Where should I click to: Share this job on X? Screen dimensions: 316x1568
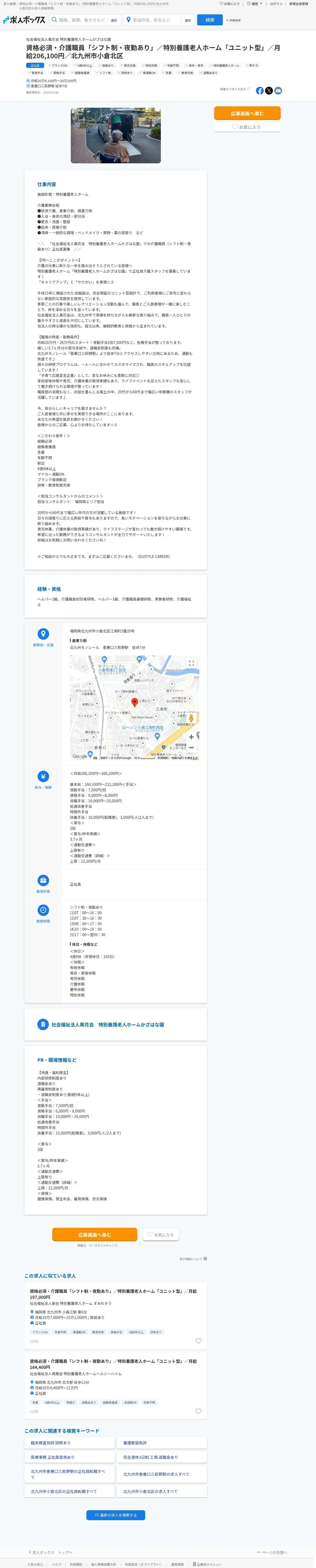pos(269,91)
